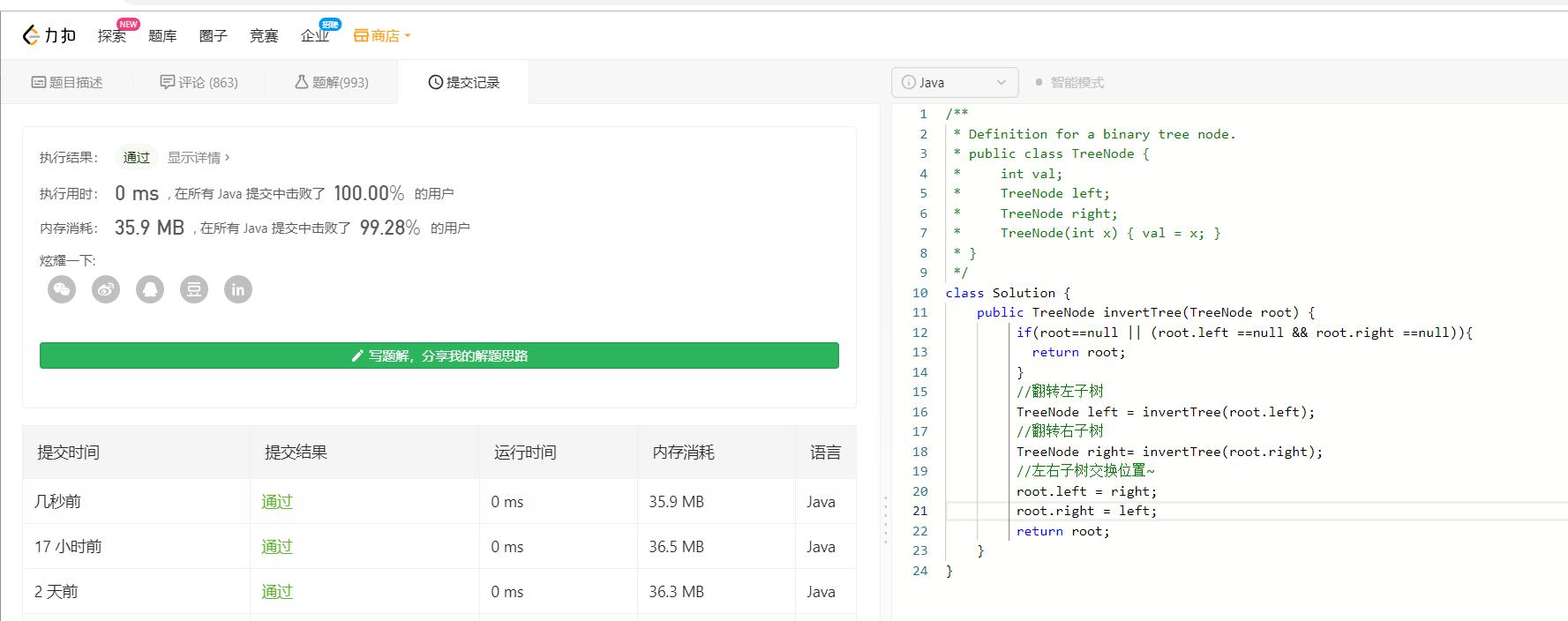Screen dimensions: 1568x621
Task: Switch to the 题目描述 tab
Action: pyautogui.click(x=67, y=82)
